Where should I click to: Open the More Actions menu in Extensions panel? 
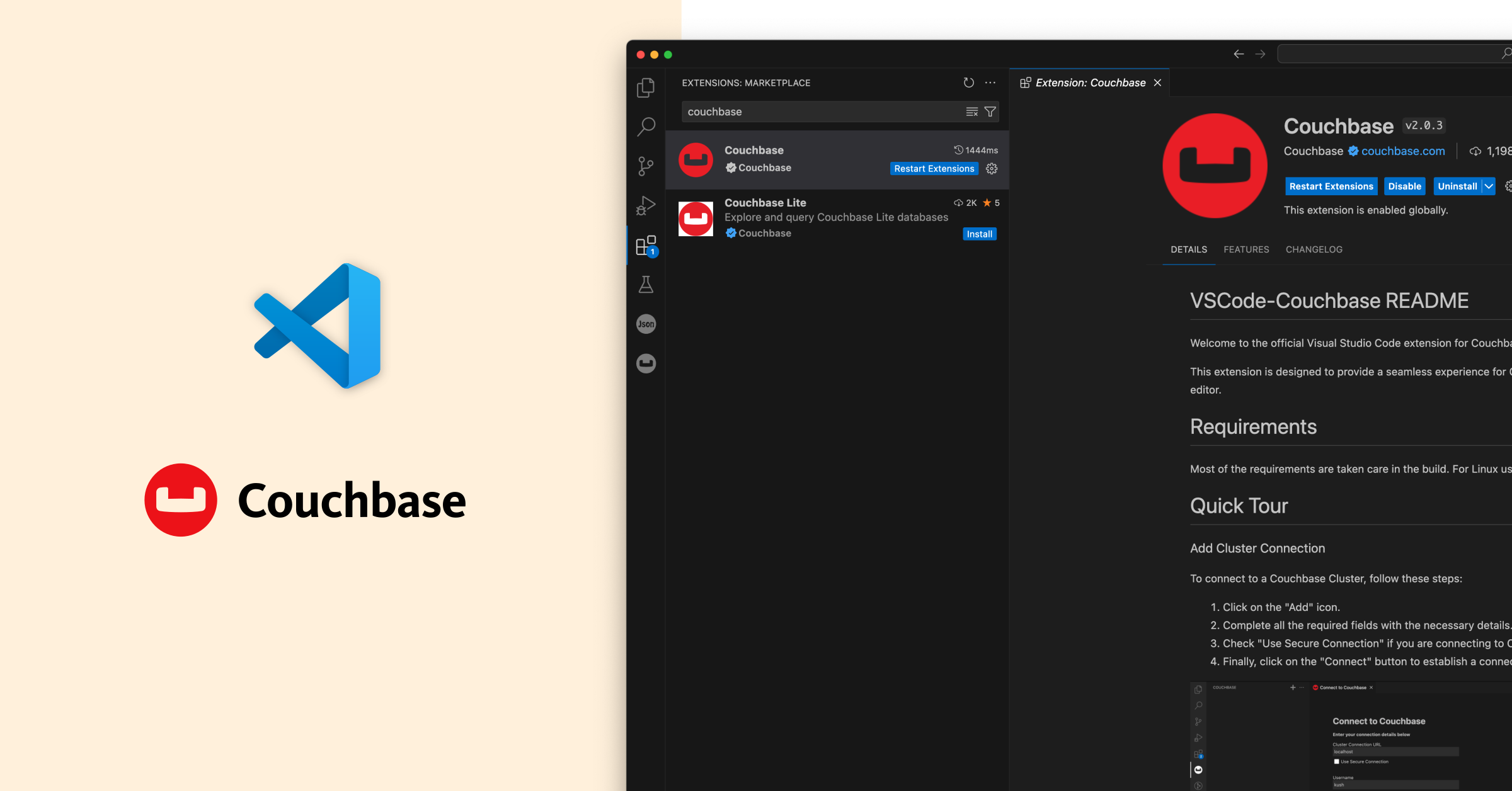pyautogui.click(x=990, y=83)
